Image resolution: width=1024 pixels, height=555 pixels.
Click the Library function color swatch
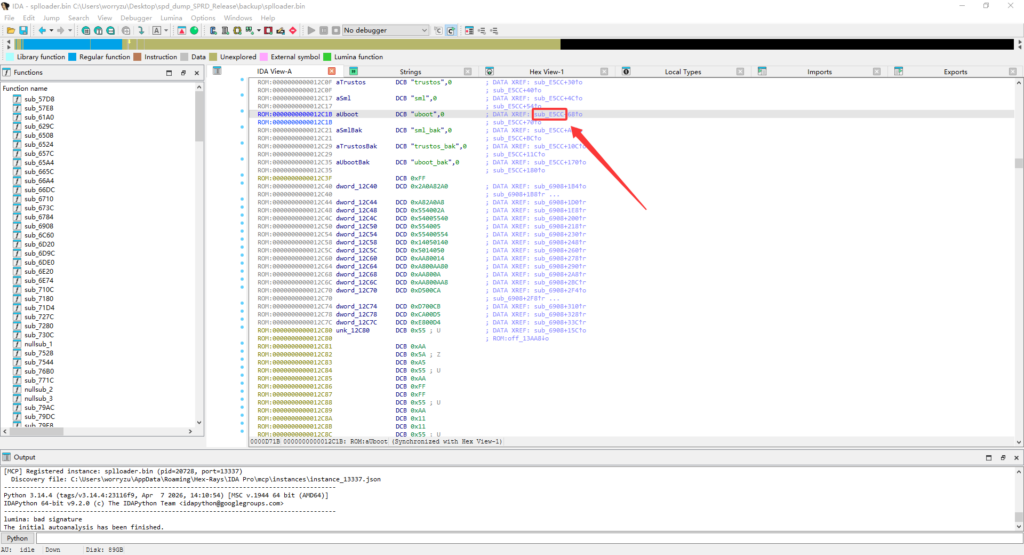click(x=10, y=57)
